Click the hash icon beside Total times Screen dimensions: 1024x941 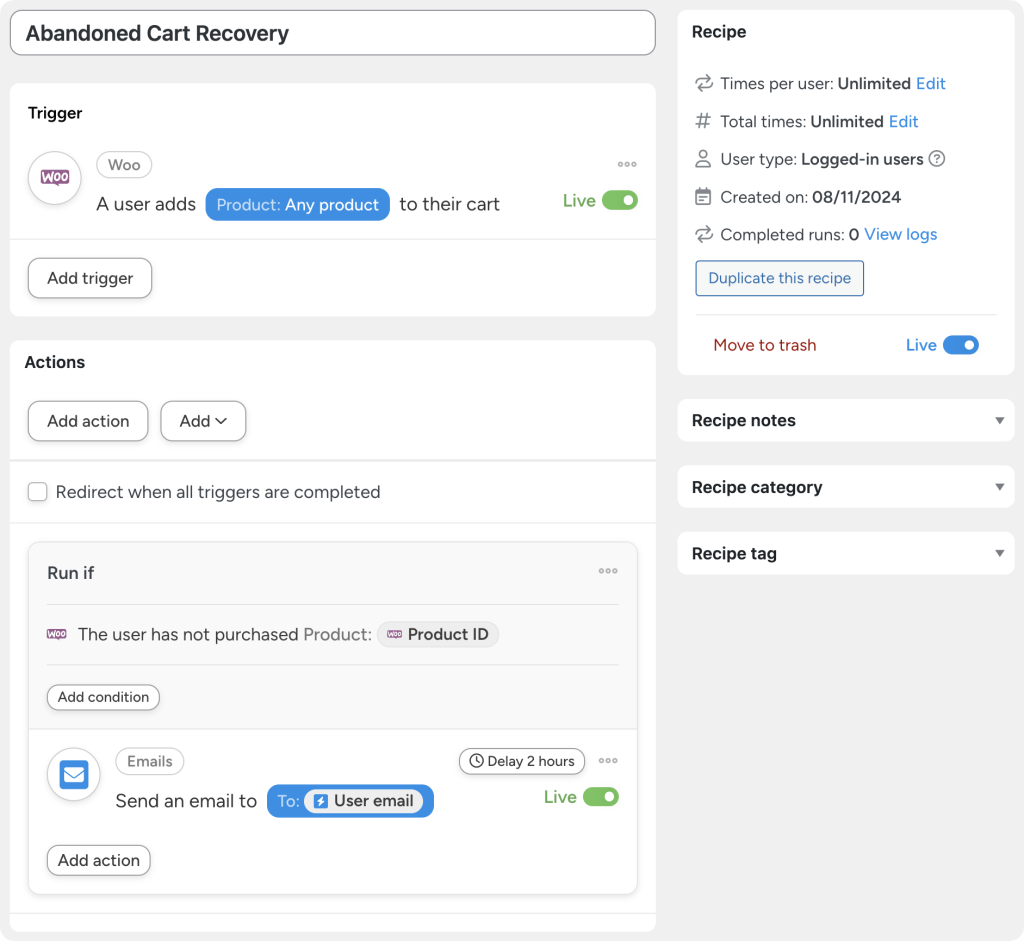point(702,121)
